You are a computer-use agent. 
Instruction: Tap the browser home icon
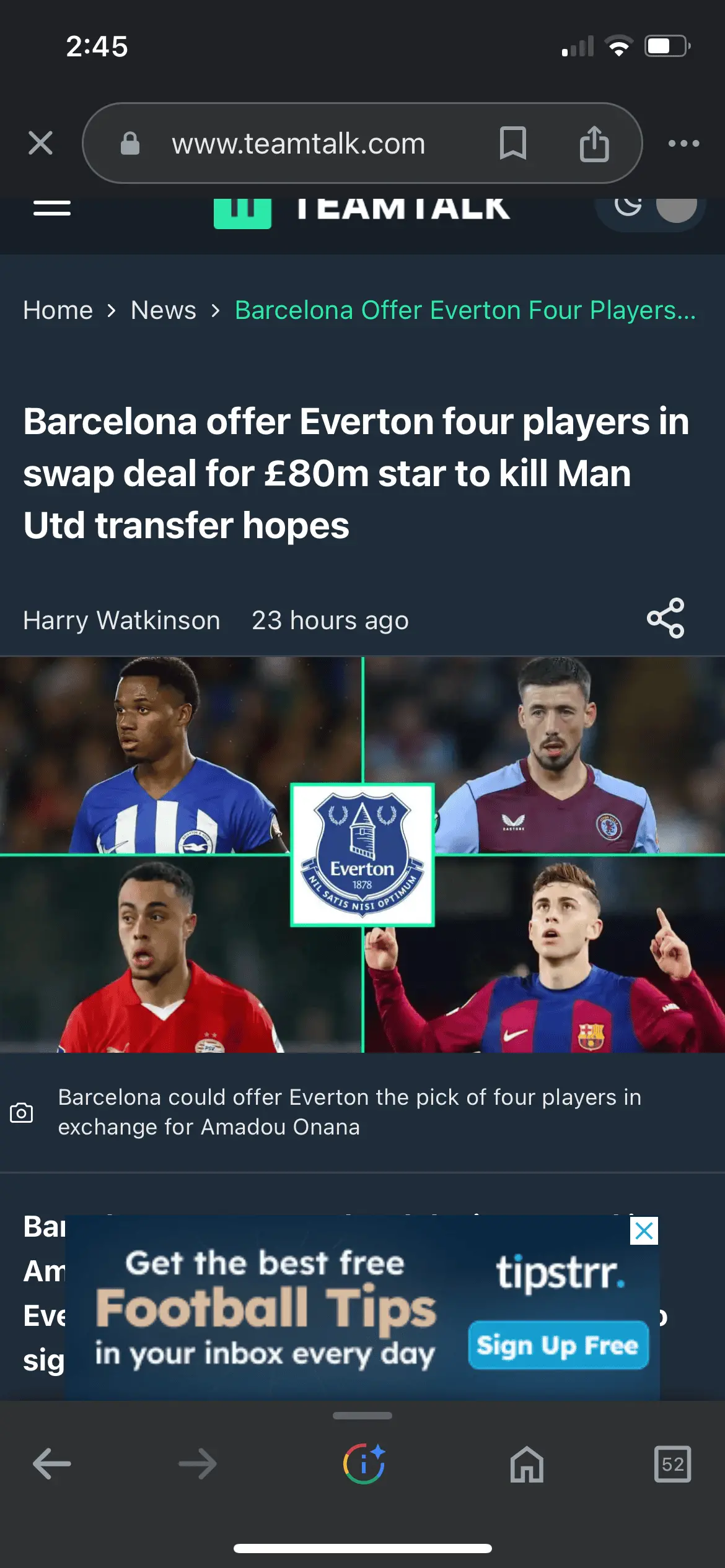click(527, 1464)
